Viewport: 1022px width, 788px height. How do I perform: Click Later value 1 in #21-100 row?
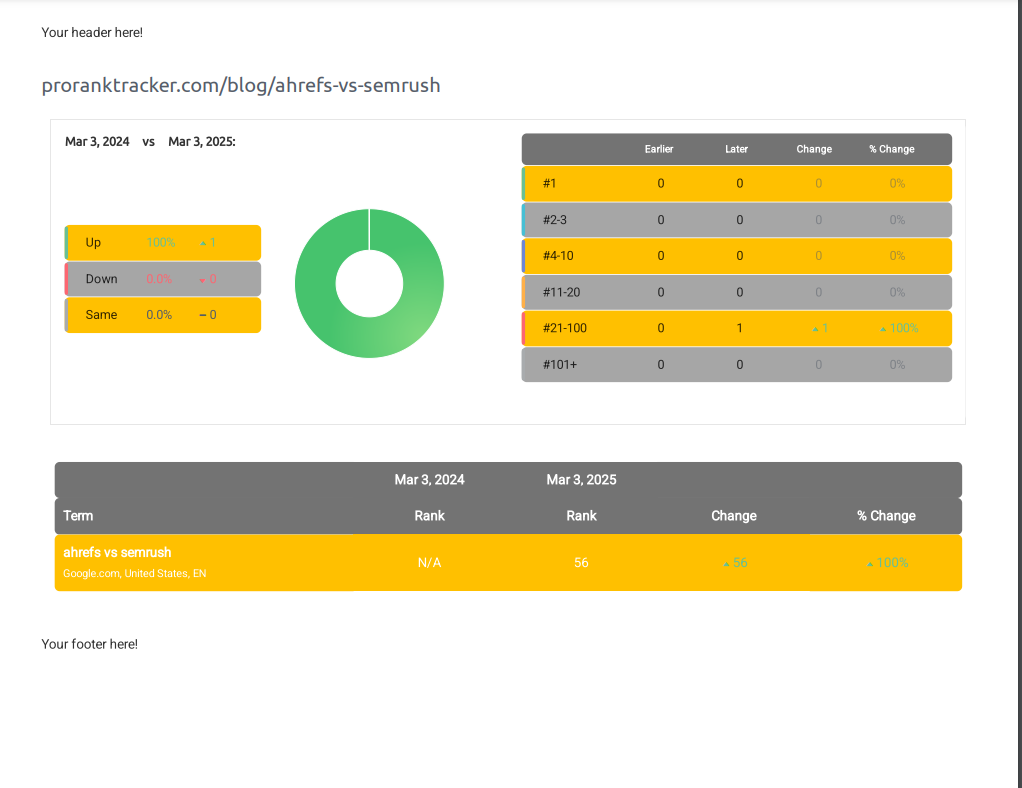pos(739,328)
